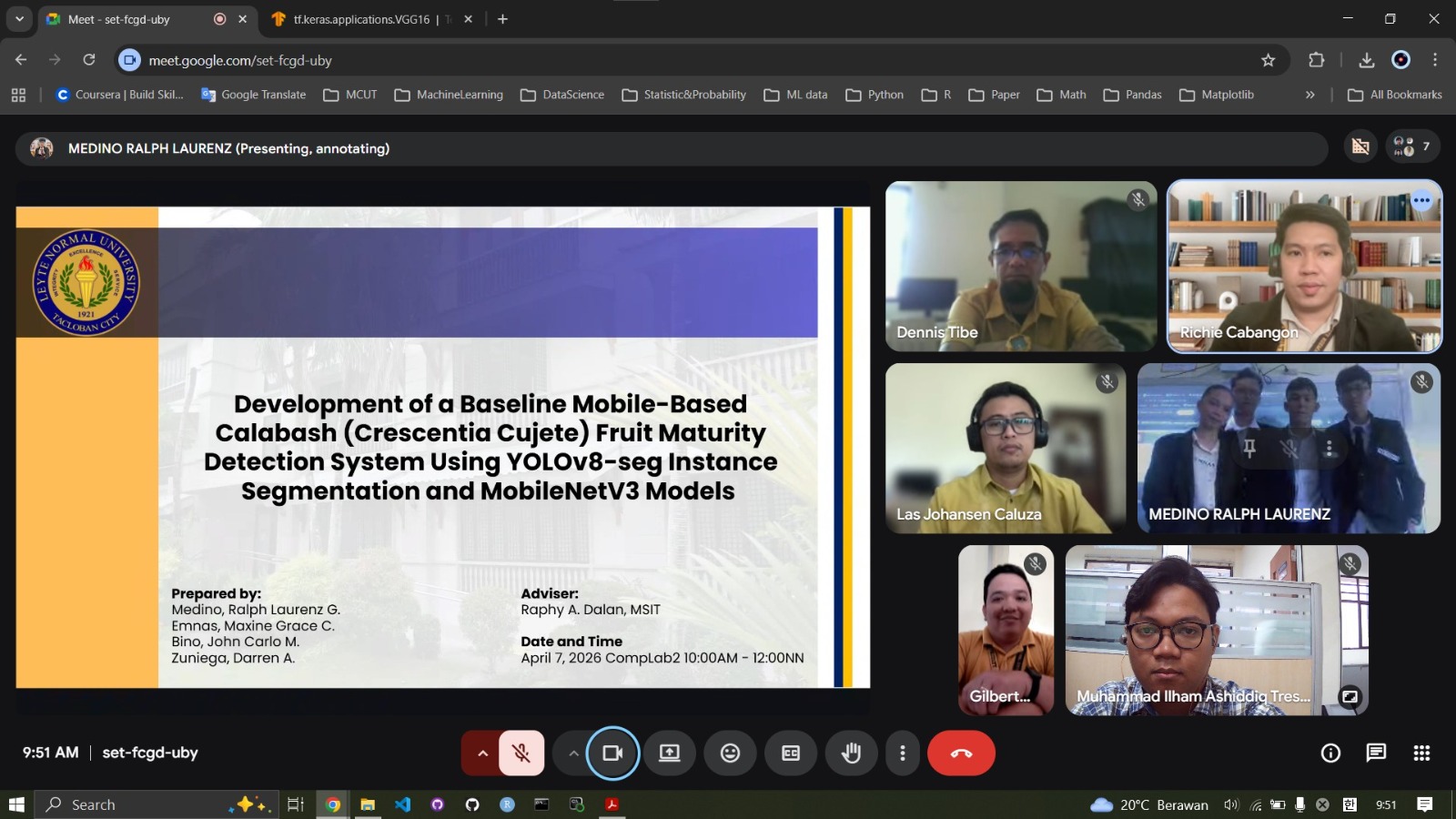The image size is (1456, 819).
Task: Open the emoji reactions button
Action: 730,753
